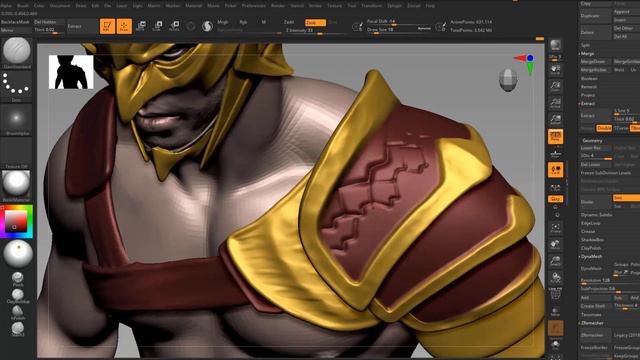The image size is (640, 360).
Task: Click the BPR render sphere icon
Action: 556,44
